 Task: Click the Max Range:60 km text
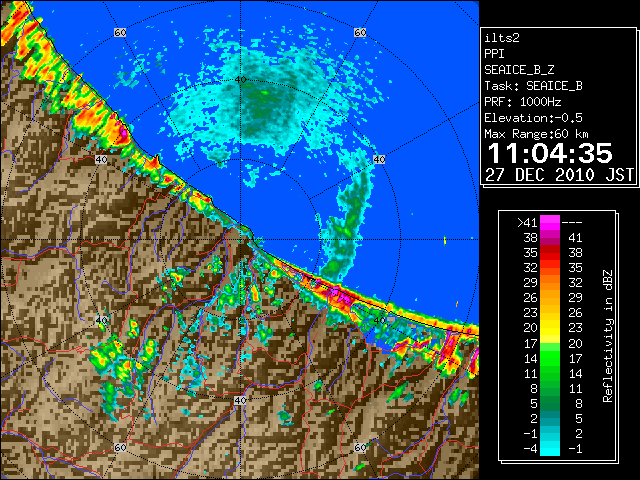pyautogui.click(x=536, y=134)
